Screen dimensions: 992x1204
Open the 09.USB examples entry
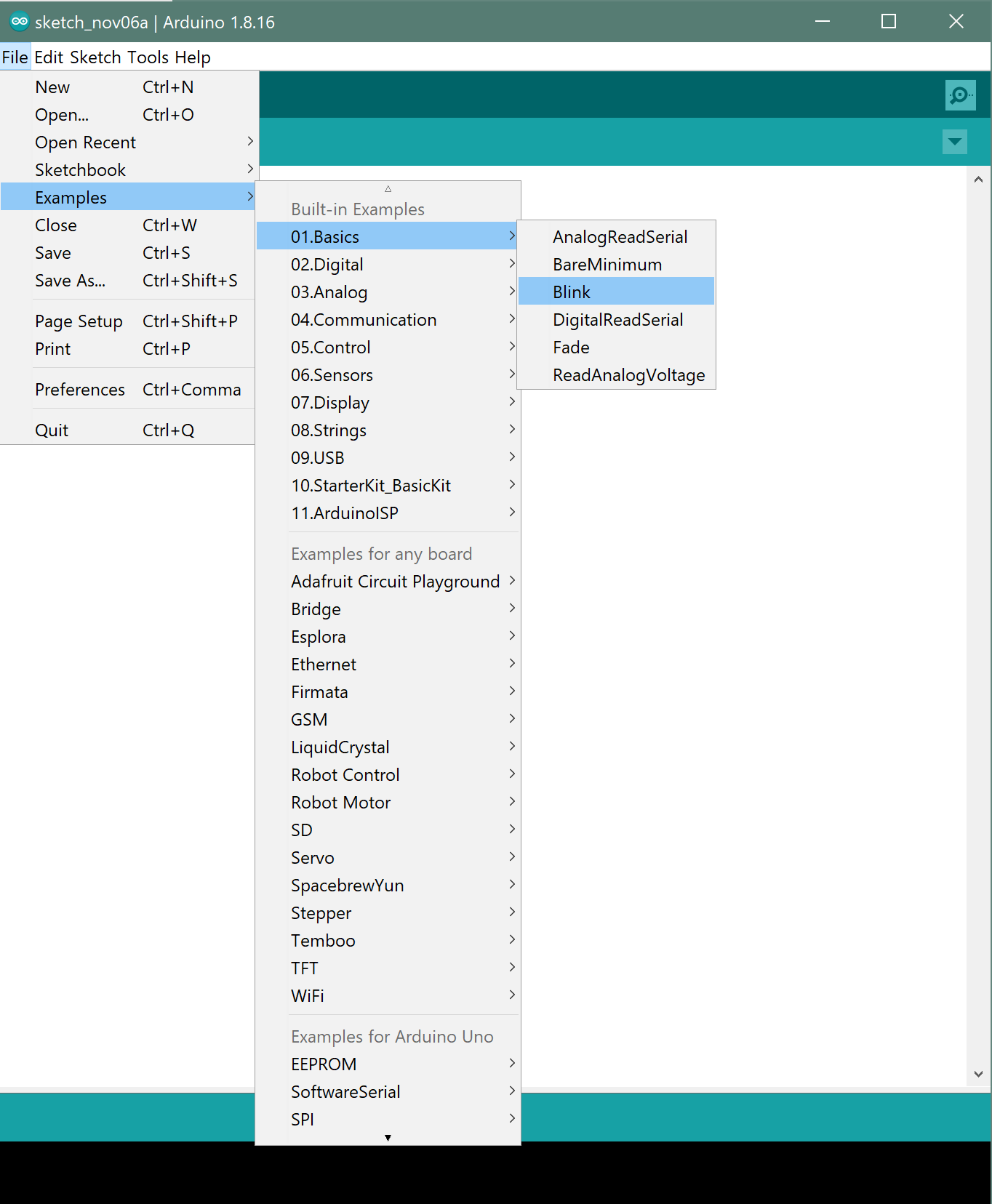(388, 458)
